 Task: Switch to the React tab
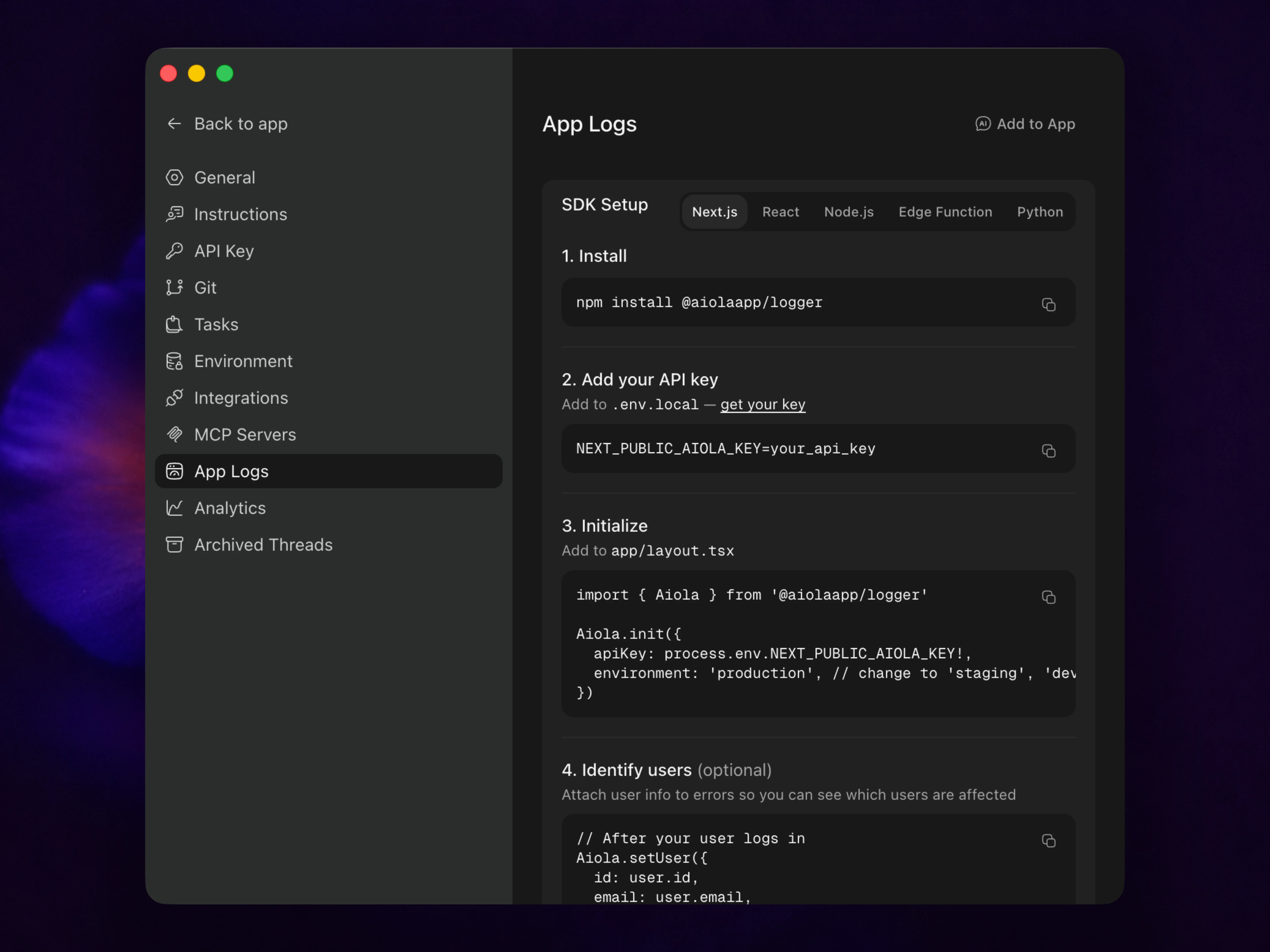tap(780, 212)
